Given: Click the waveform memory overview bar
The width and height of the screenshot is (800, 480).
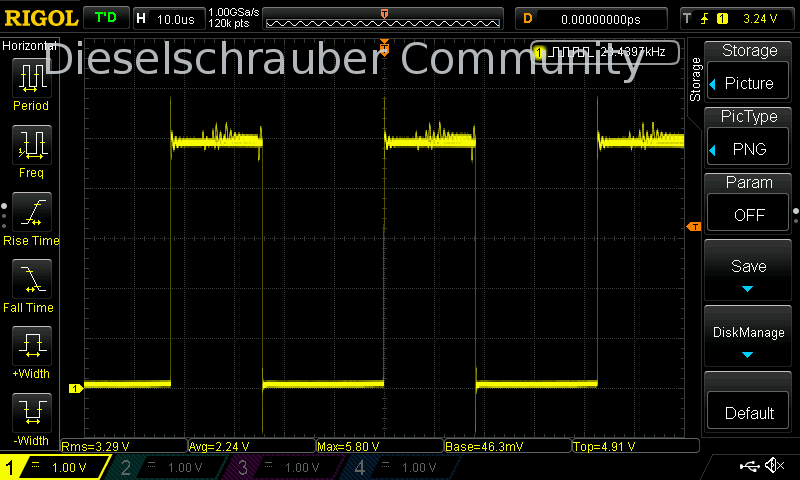Looking at the screenshot, I should tap(383, 19).
